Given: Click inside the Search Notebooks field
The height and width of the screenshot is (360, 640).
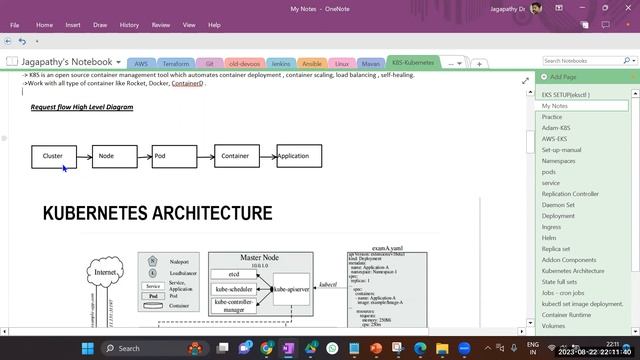Looking at the screenshot, I should 582,60.
